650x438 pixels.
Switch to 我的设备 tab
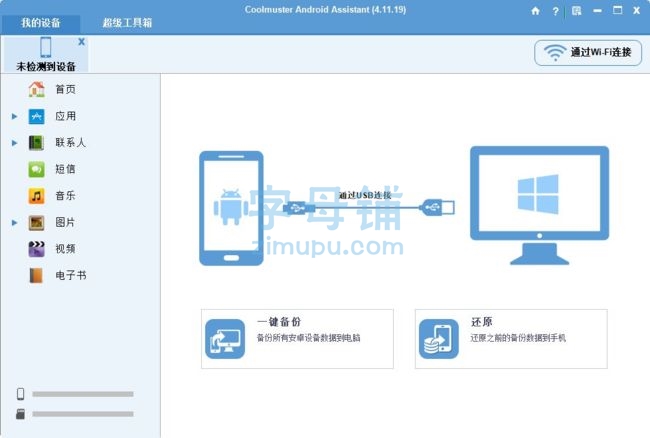point(41,23)
